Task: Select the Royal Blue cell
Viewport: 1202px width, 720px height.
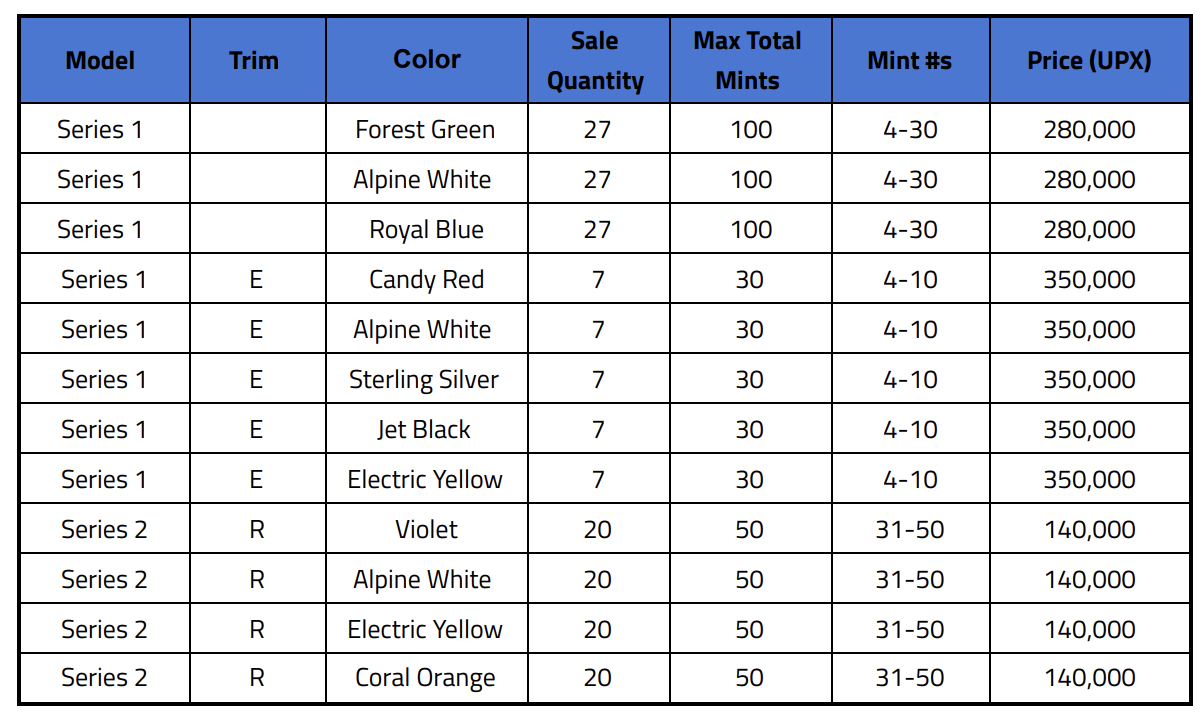Action: [427, 229]
